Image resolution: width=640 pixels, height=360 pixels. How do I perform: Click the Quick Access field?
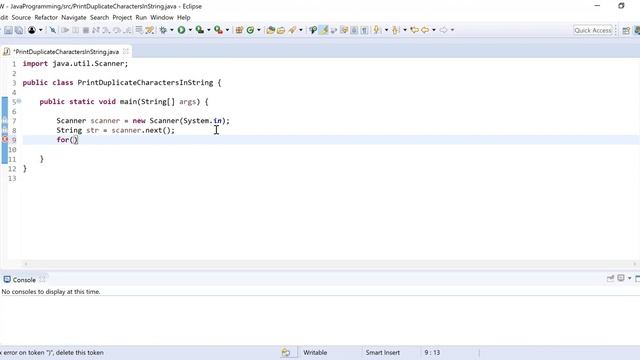coord(593,30)
